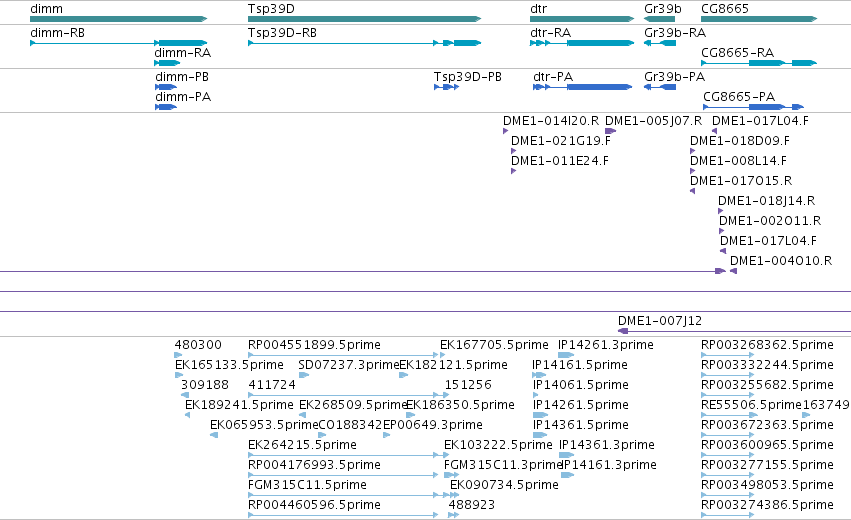The height and width of the screenshot is (520, 851).
Task: Select the EK103222.5prime EST
Action: pos(446,455)
